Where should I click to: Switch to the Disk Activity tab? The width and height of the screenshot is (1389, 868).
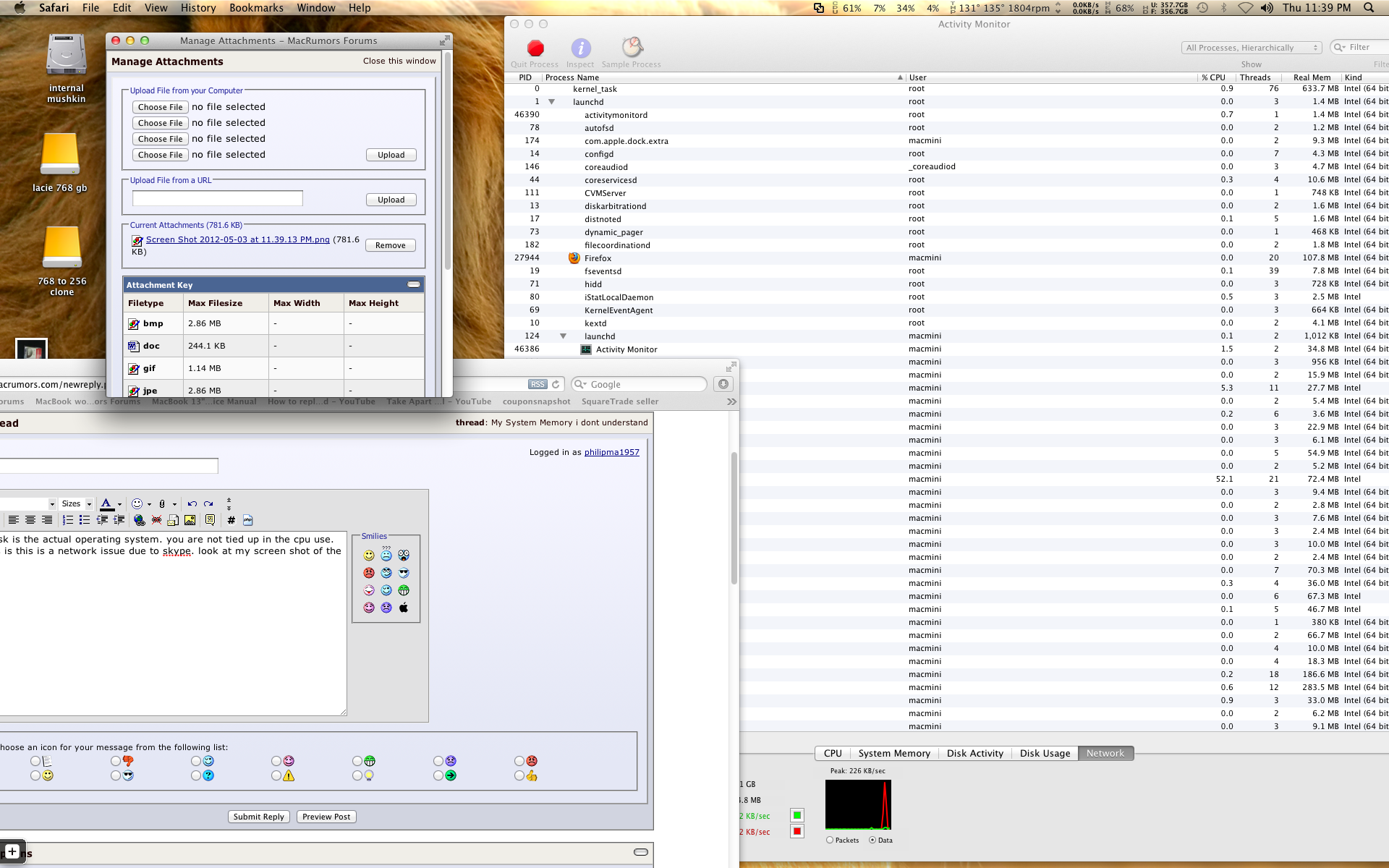coord(975,753)
